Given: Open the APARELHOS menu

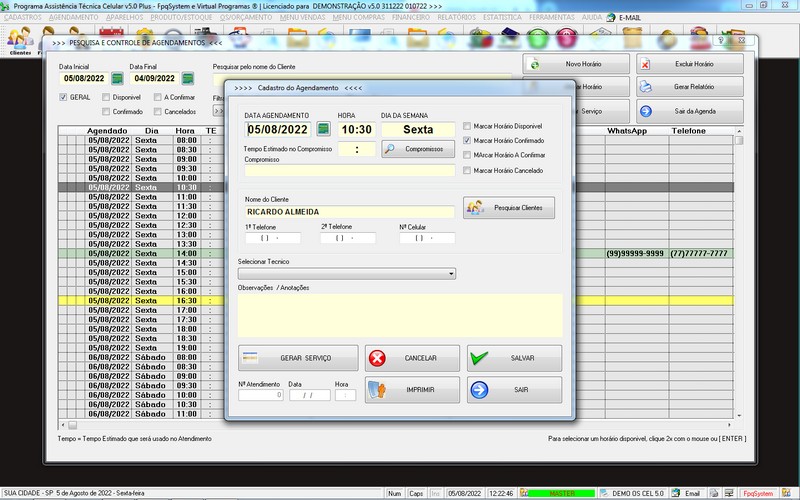Looking at the screenshot, I should point(124,17).
